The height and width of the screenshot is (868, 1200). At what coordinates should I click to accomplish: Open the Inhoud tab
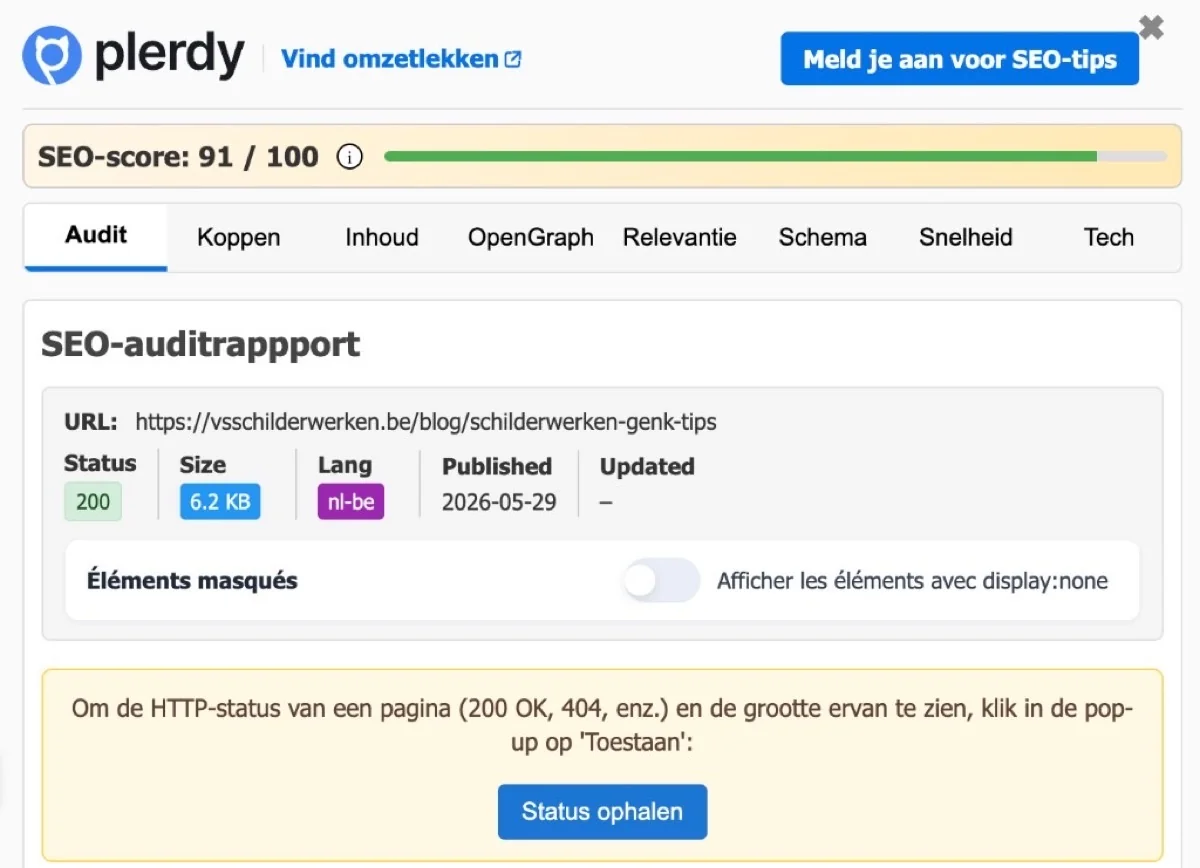[x=382, y=238]
